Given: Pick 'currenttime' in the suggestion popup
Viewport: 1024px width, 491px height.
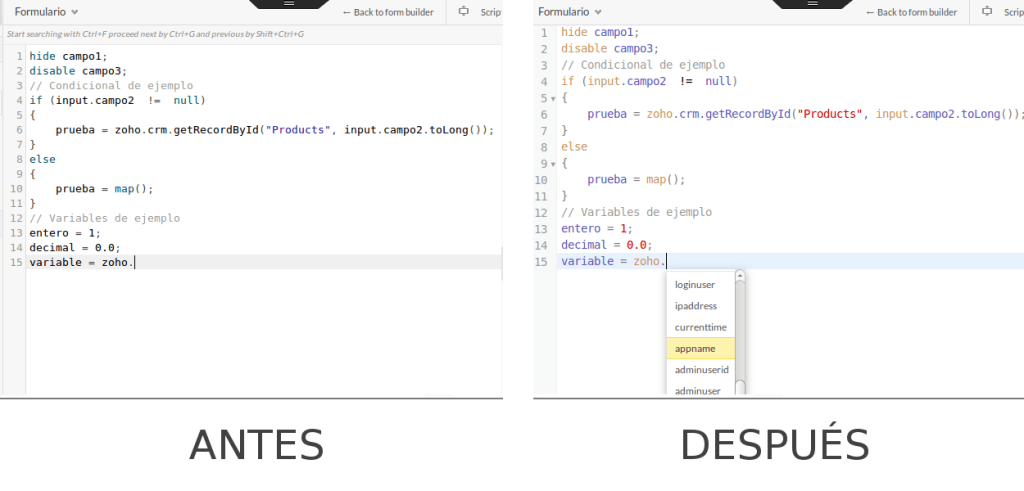Looking at the screenshot, I should pos(700,327).
